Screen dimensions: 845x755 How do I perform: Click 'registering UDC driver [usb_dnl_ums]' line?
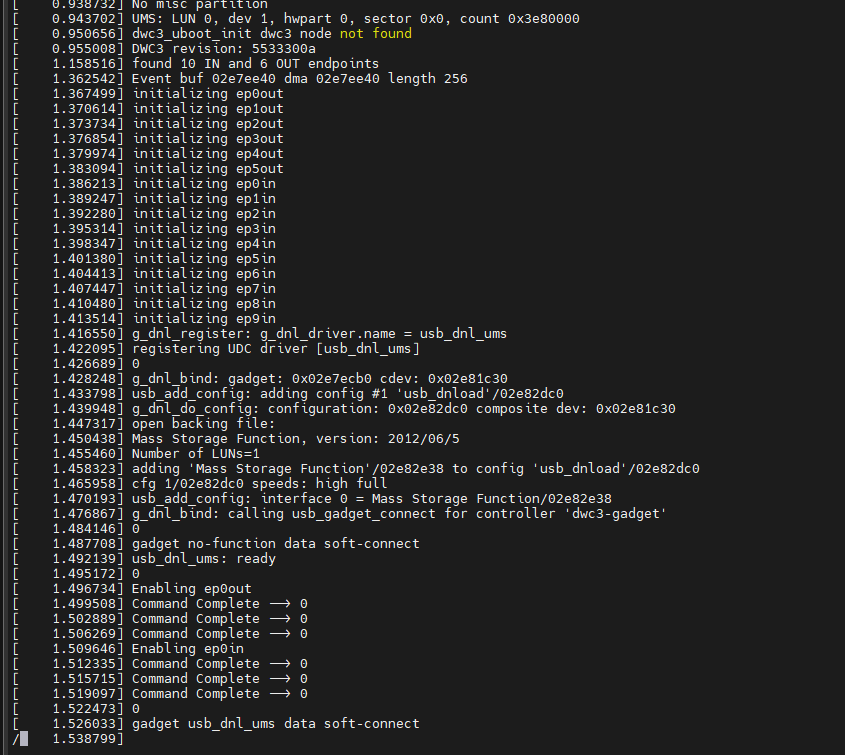275,349
